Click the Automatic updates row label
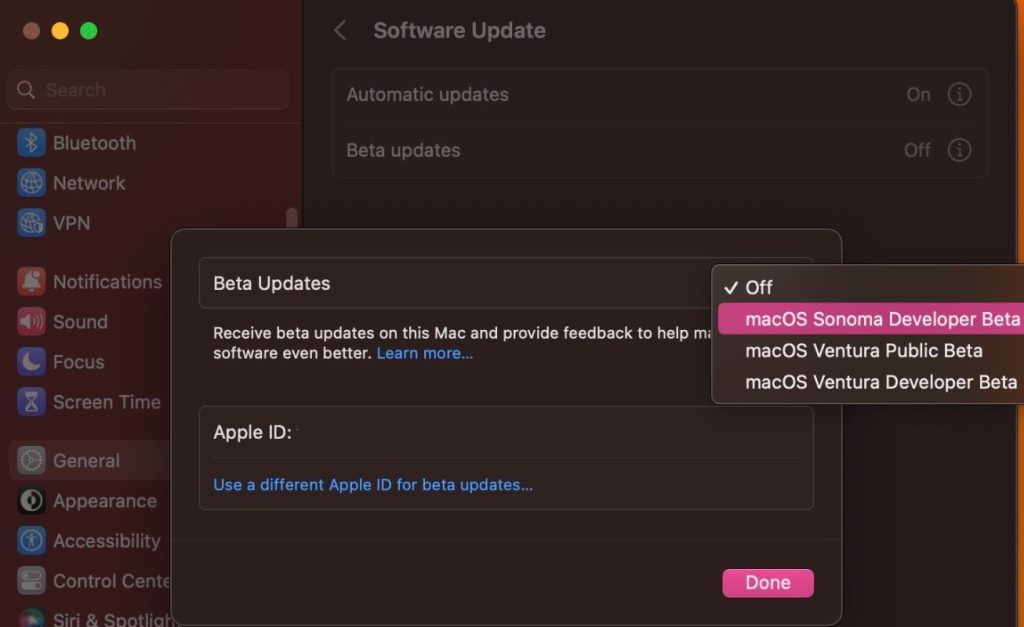 [x=427, y=95]
